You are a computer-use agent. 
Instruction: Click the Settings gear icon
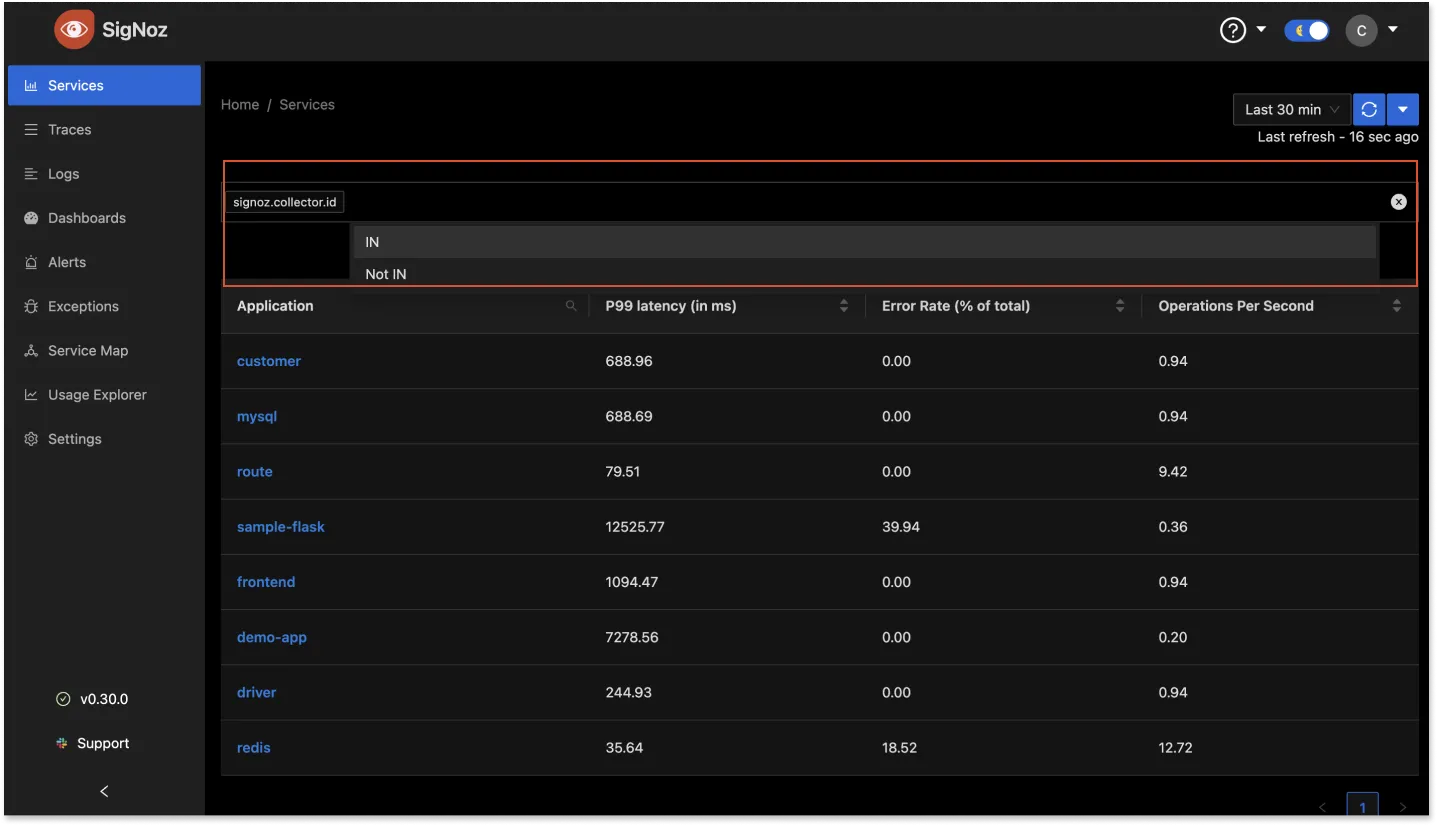click(x=31, y=438)
